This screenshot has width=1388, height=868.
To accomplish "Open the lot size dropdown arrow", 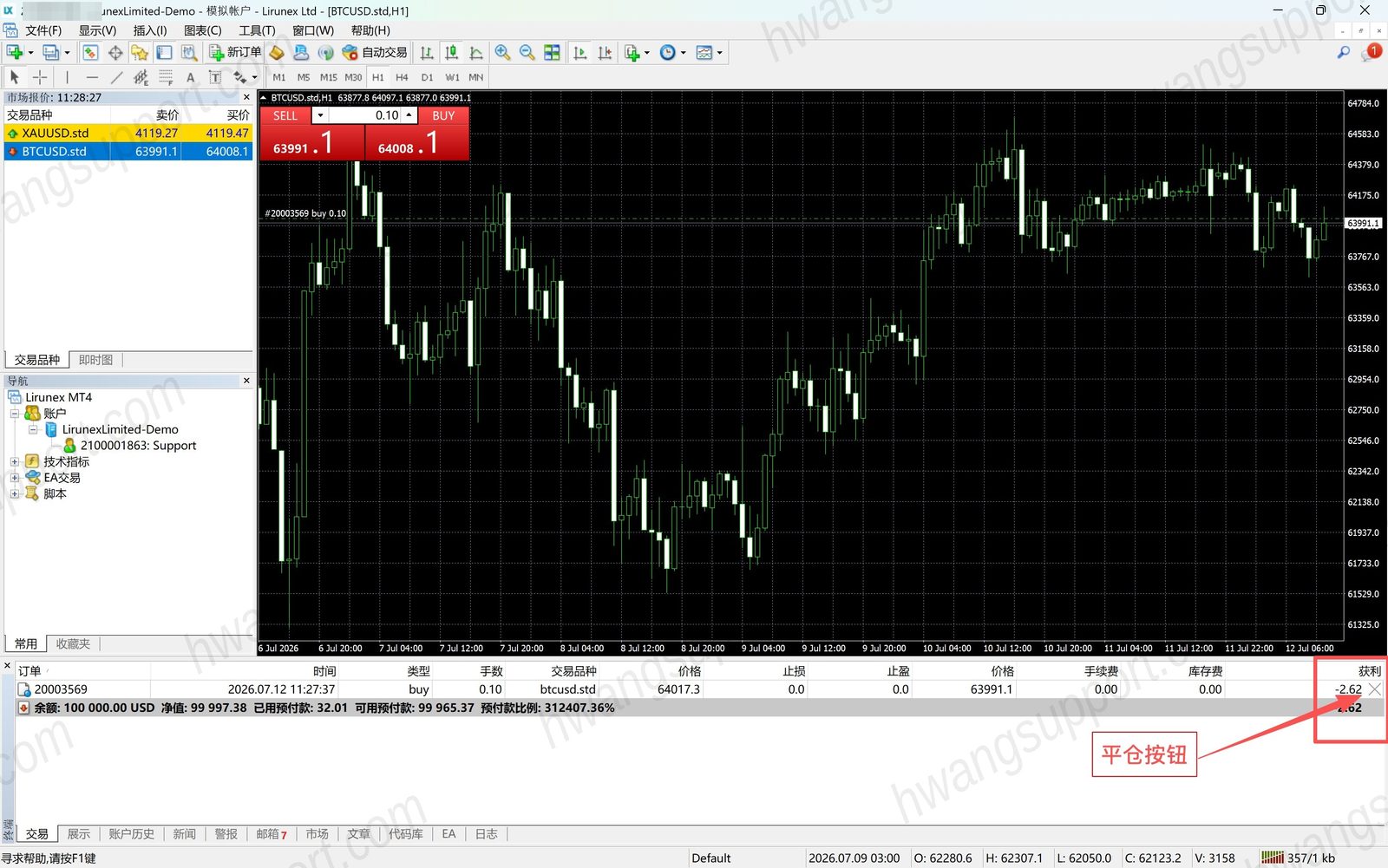I will (320, 115).
